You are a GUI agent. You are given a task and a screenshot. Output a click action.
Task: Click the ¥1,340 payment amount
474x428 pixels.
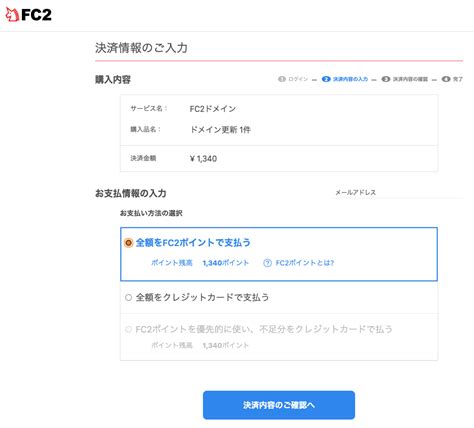(203, 159)
